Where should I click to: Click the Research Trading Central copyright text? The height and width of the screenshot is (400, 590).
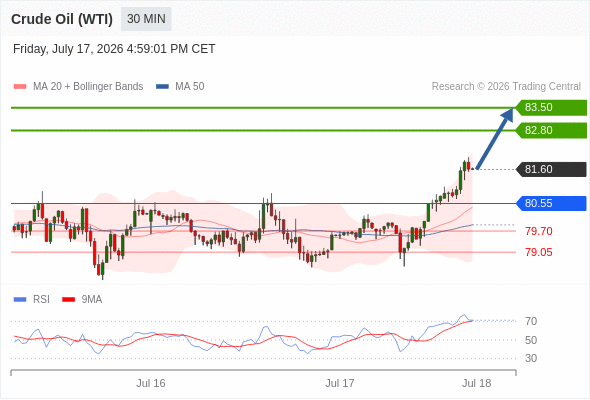[x=506, y=87]
